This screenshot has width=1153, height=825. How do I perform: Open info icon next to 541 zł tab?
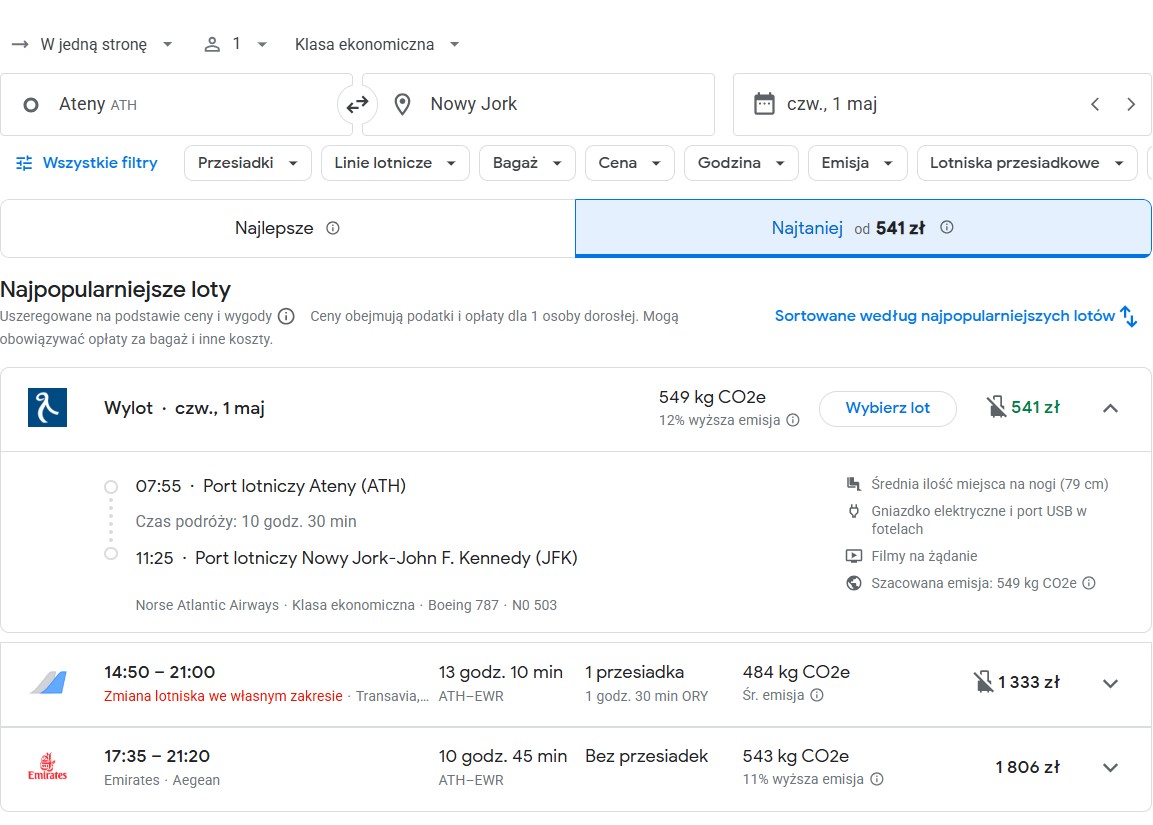pyautogui.click(x=947, y=227)
